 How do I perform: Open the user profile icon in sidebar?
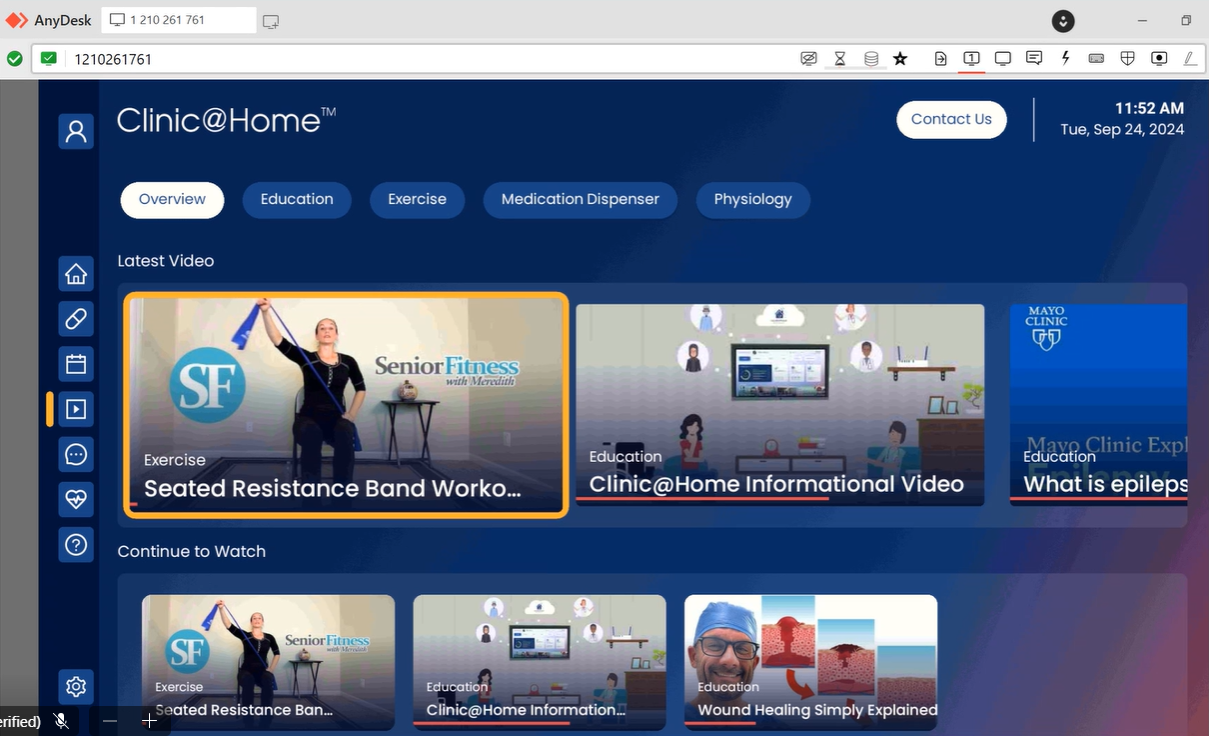pyautogui.click(x=76, y=131)
